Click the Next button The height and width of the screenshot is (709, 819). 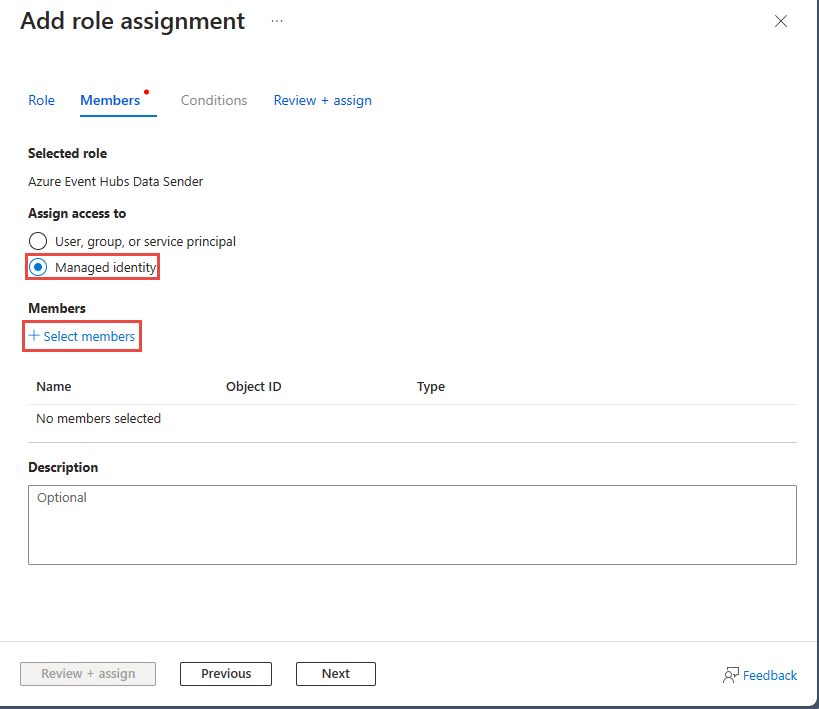tap(335, 673)
